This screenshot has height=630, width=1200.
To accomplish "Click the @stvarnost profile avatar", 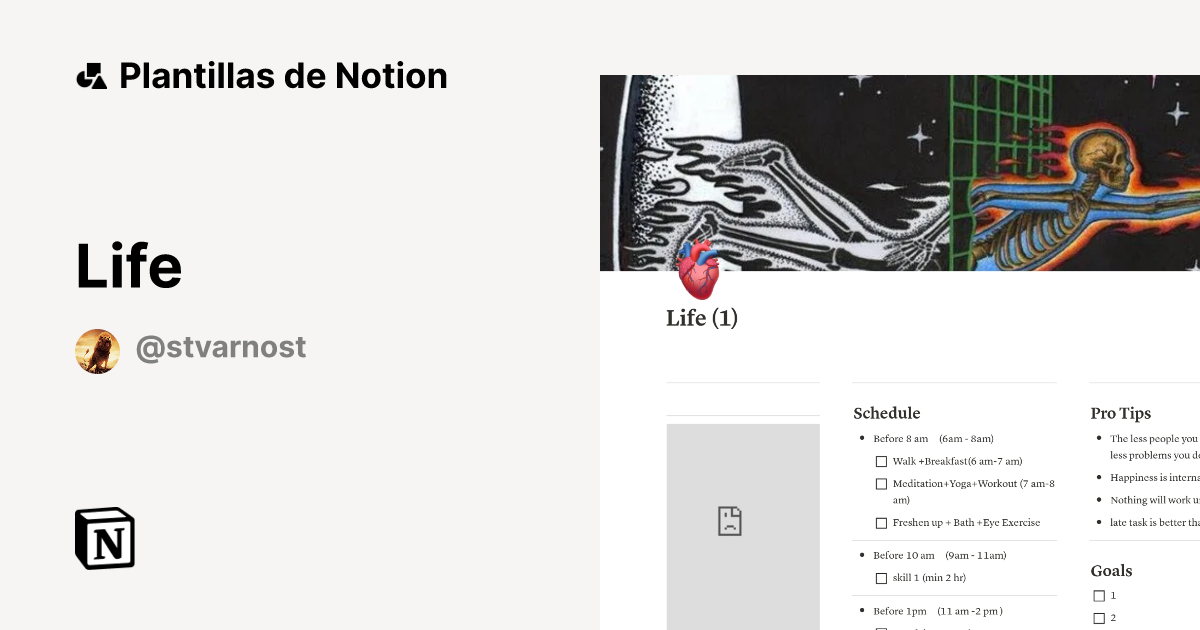I will 97,350.
